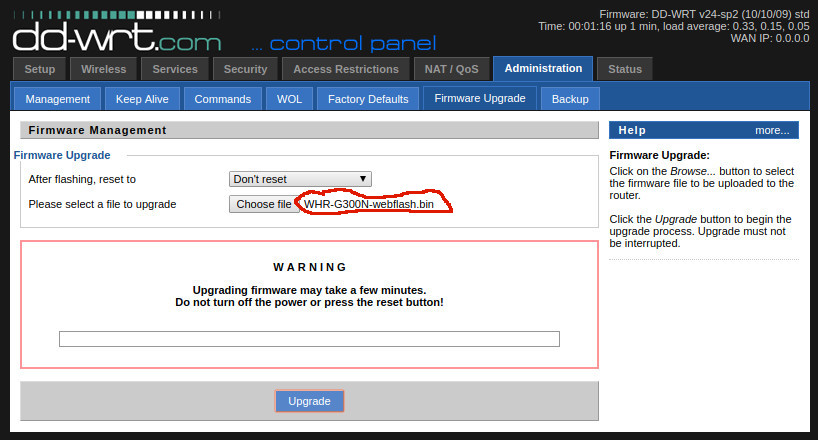The image size is (818, 440).
Task: Open the Setup tab
Action: point(40,69)
